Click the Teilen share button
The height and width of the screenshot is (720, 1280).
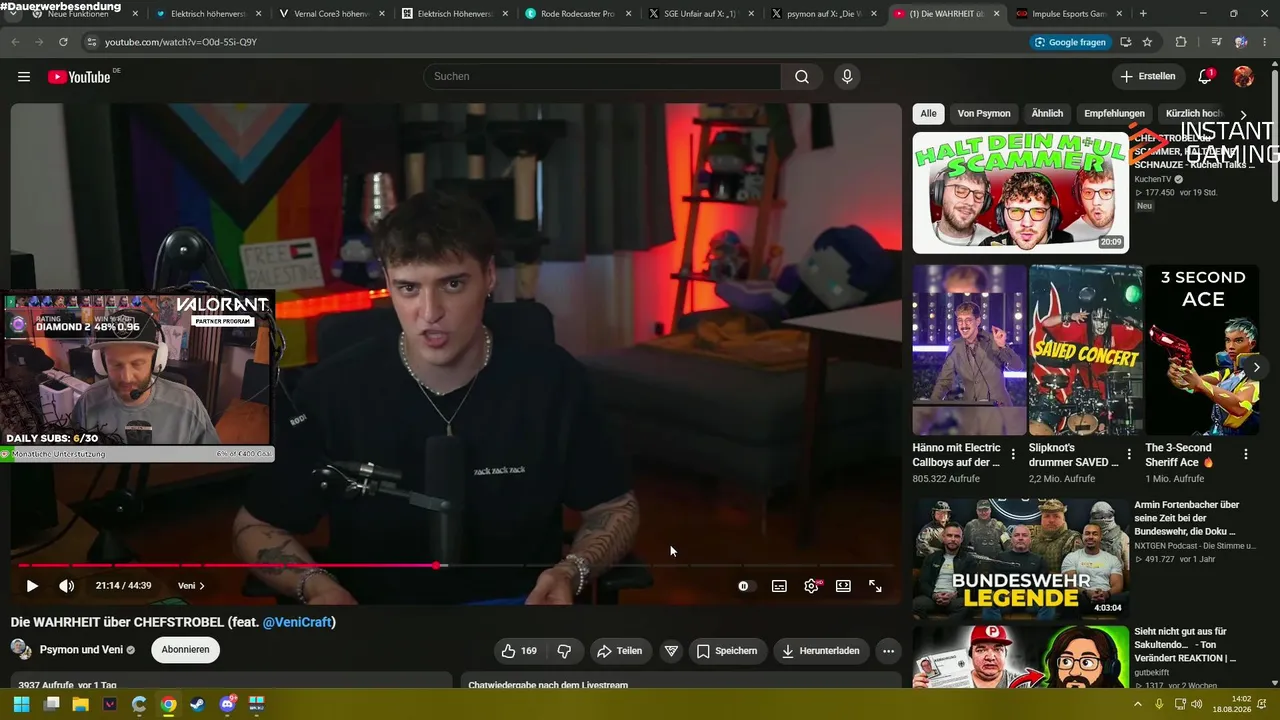[x=620, y=651]
